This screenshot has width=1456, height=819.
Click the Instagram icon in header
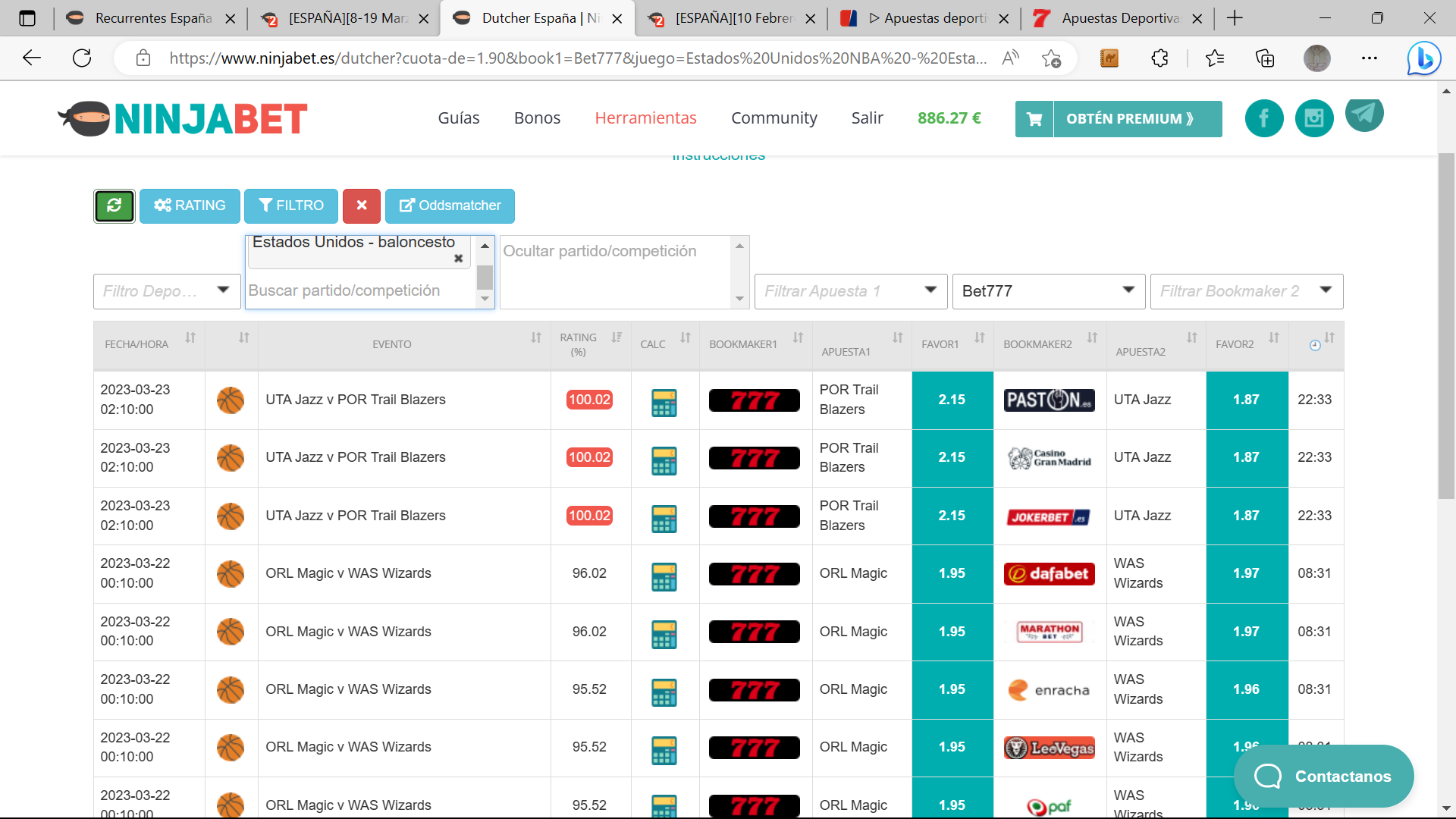coord(1313,118)
